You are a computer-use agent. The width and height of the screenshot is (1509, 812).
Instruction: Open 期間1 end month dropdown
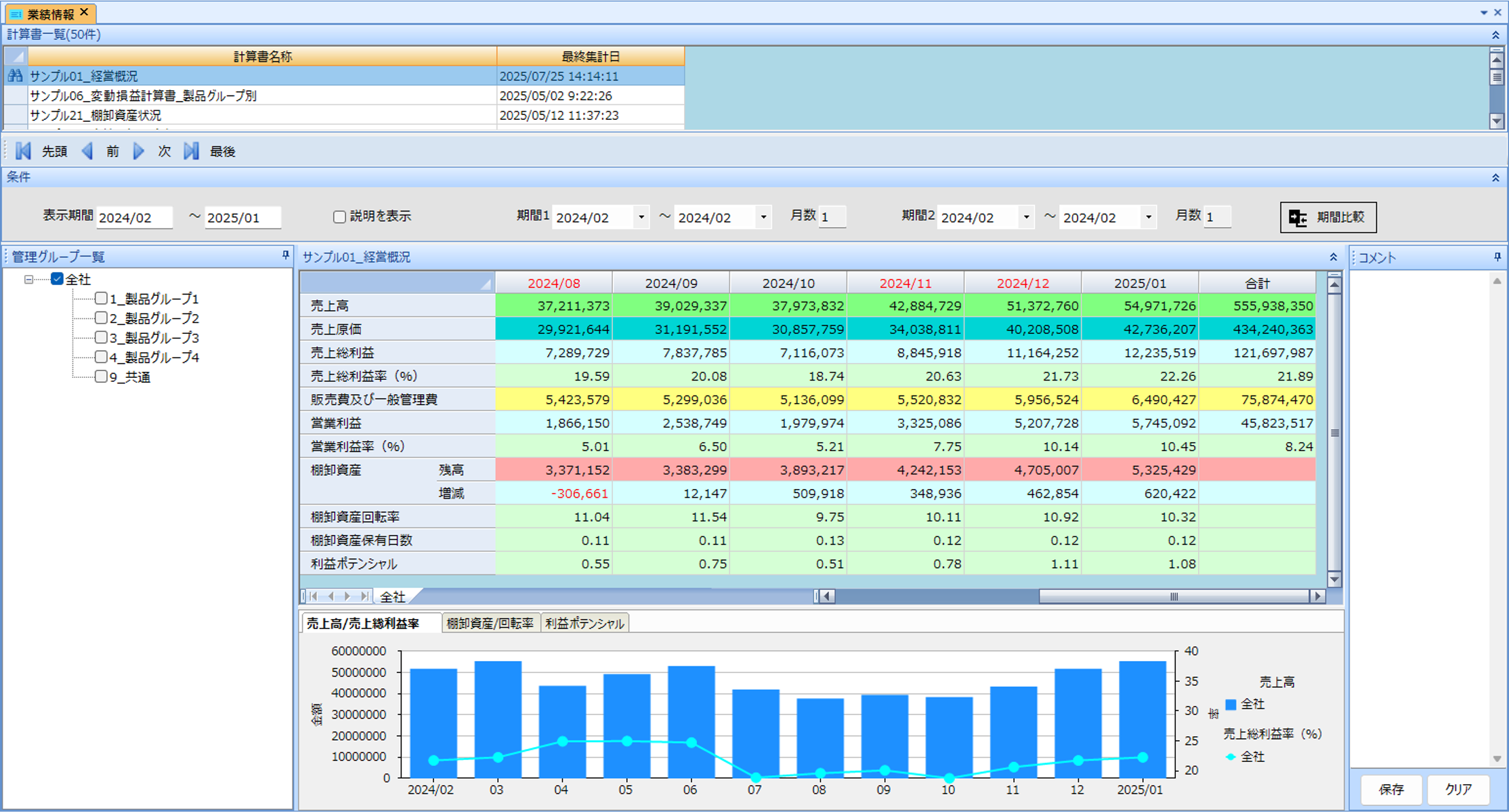(763, 217)
